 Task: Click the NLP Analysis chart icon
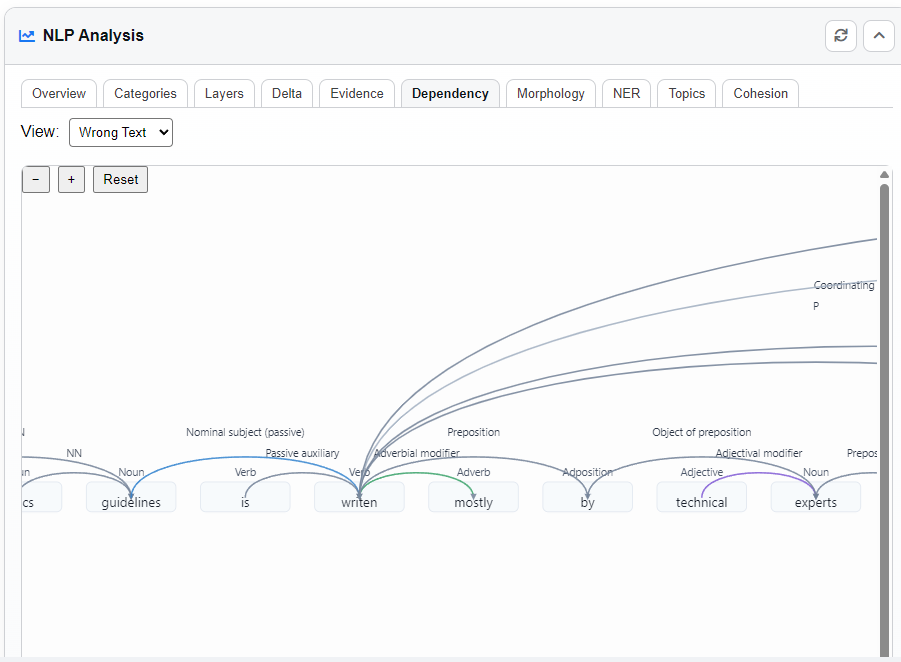coord(27,36)
